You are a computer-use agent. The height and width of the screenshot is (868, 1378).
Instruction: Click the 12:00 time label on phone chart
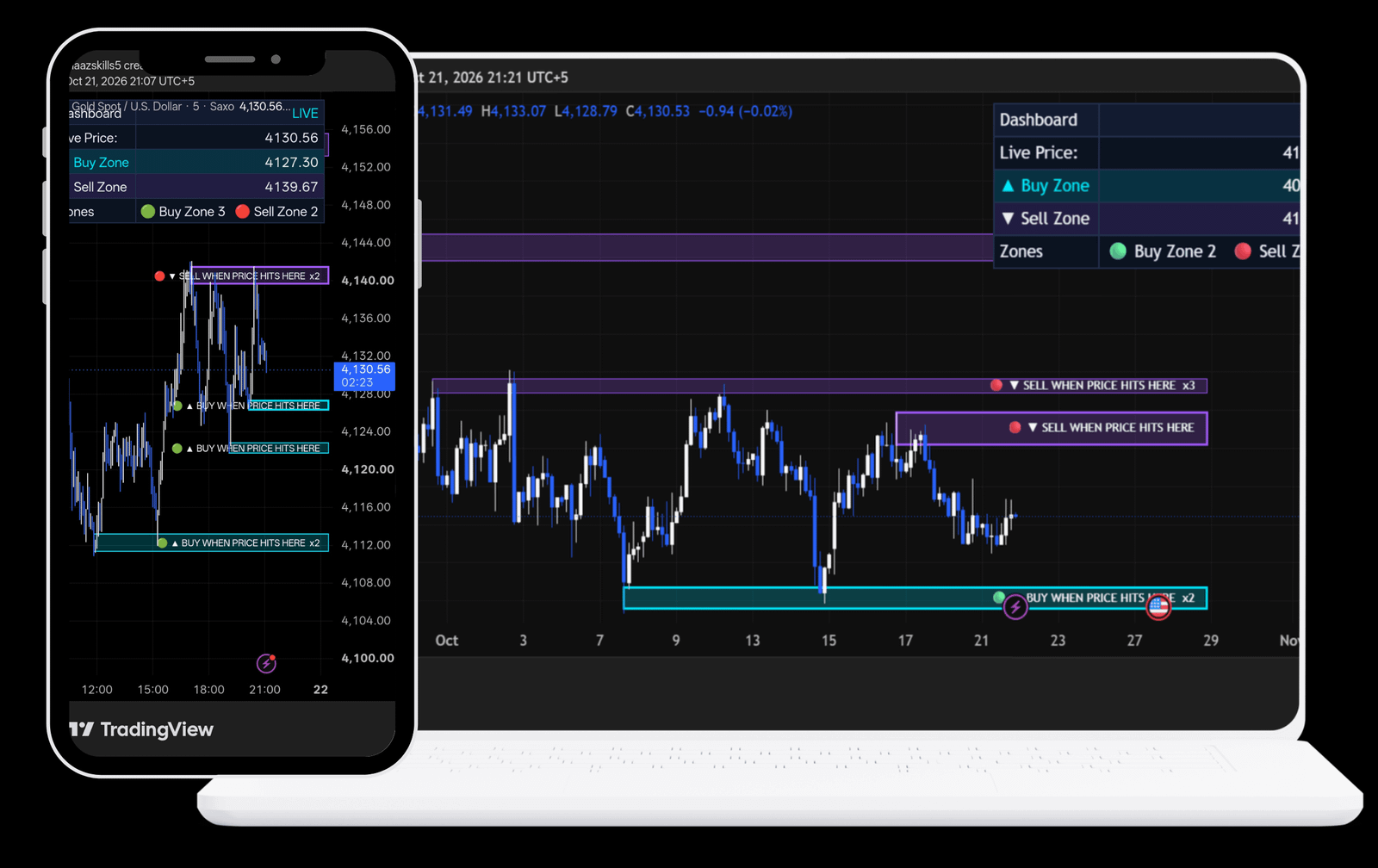pyautogui.click(x=96, y=690)
